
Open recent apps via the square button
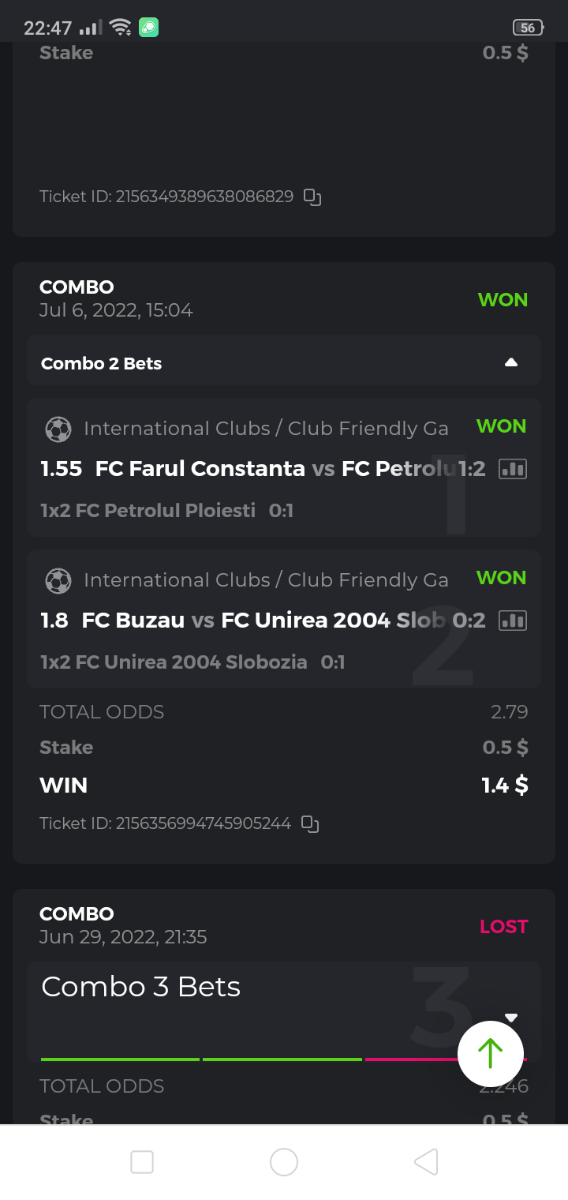click(142, 1161)
